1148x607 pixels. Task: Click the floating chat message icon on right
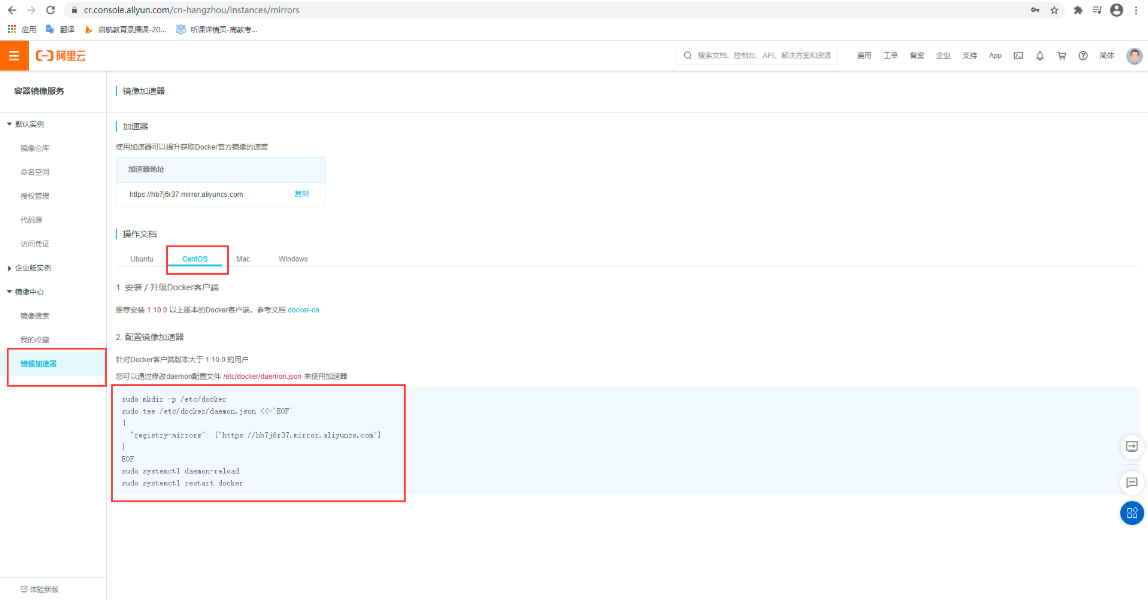pyautogui.click(x=1132, y=483)
